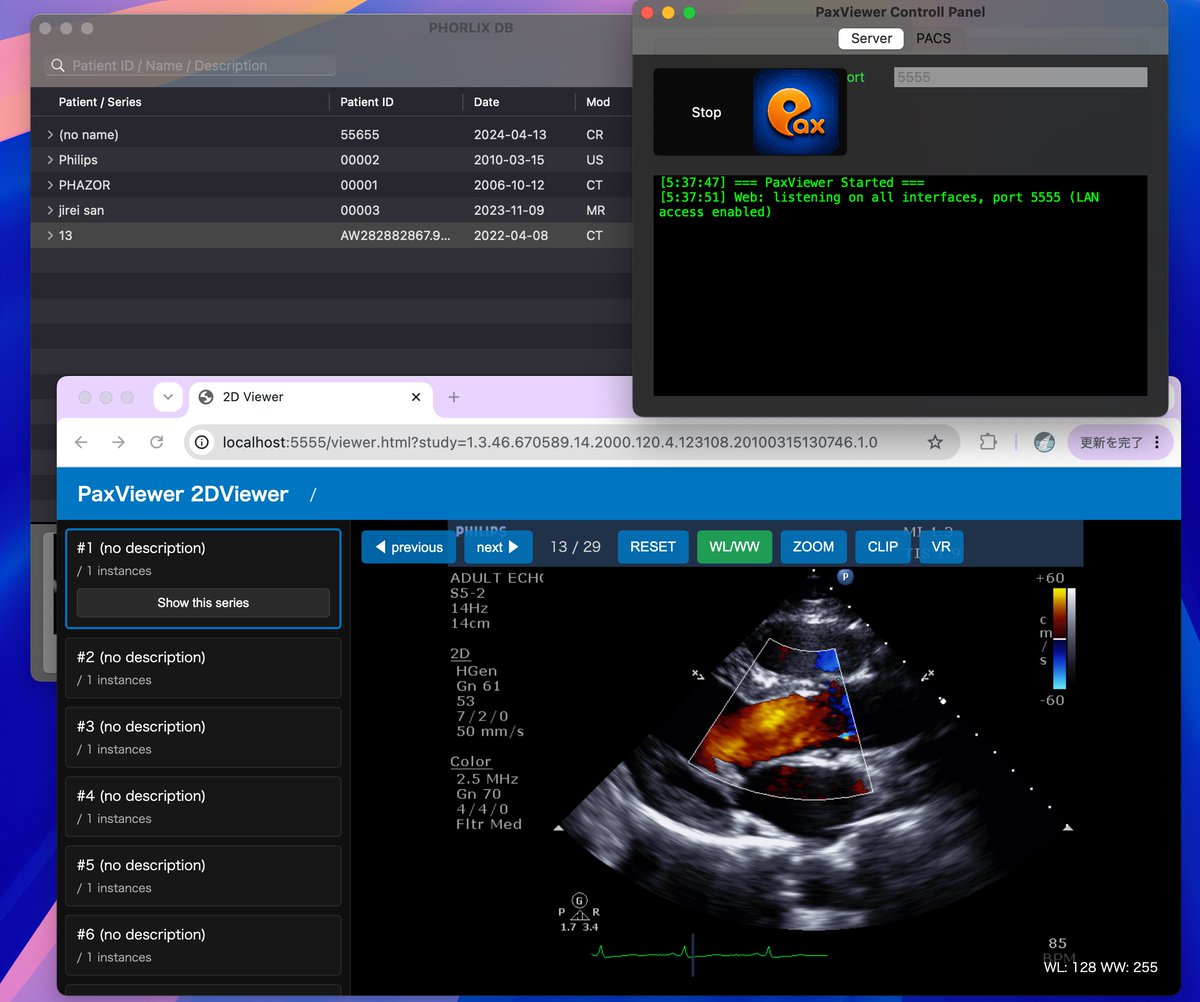Click the G marker icon on ultrasound image
Viewport: 1200px width, 1002px height.
pyautogui.click(x=579, y=900)
